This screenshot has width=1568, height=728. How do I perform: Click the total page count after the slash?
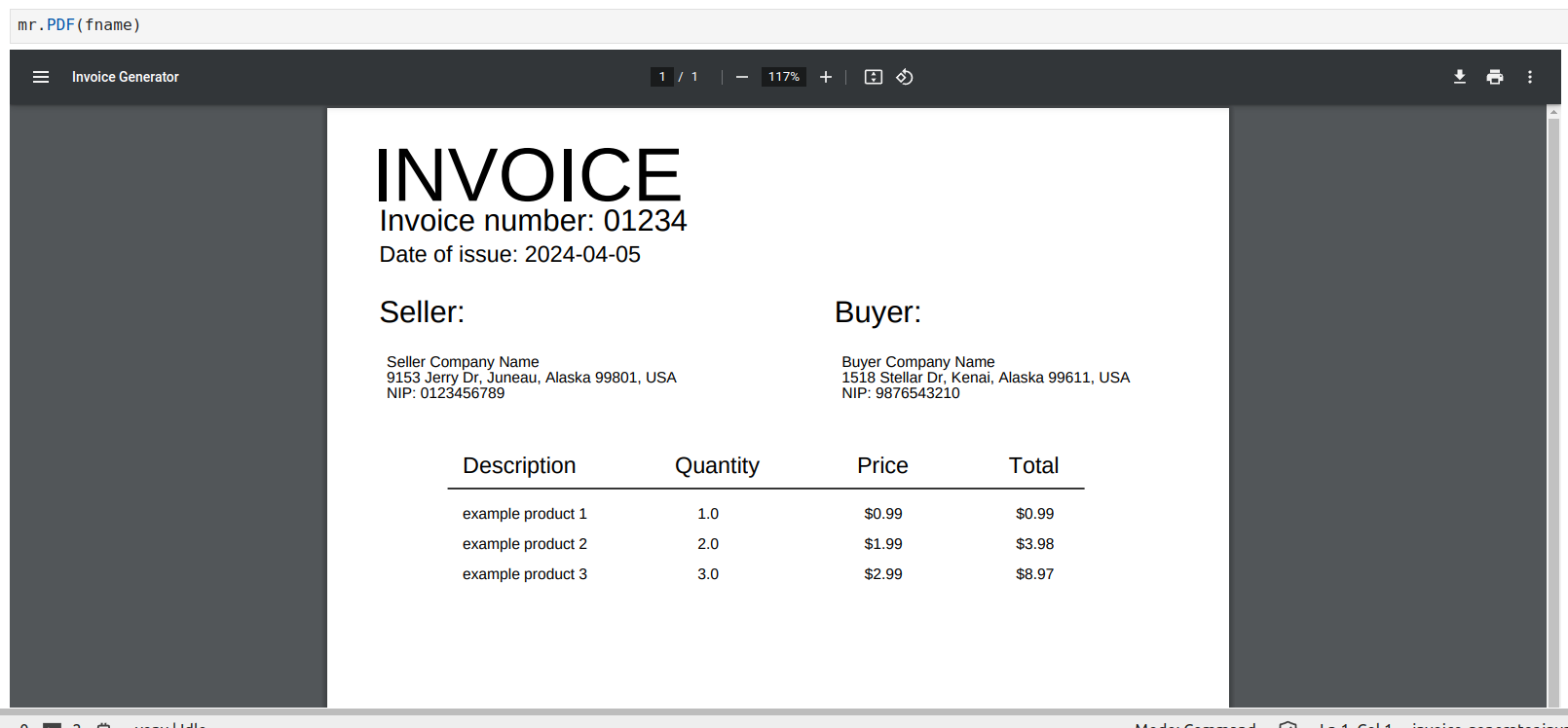click(x=694, y=77)
